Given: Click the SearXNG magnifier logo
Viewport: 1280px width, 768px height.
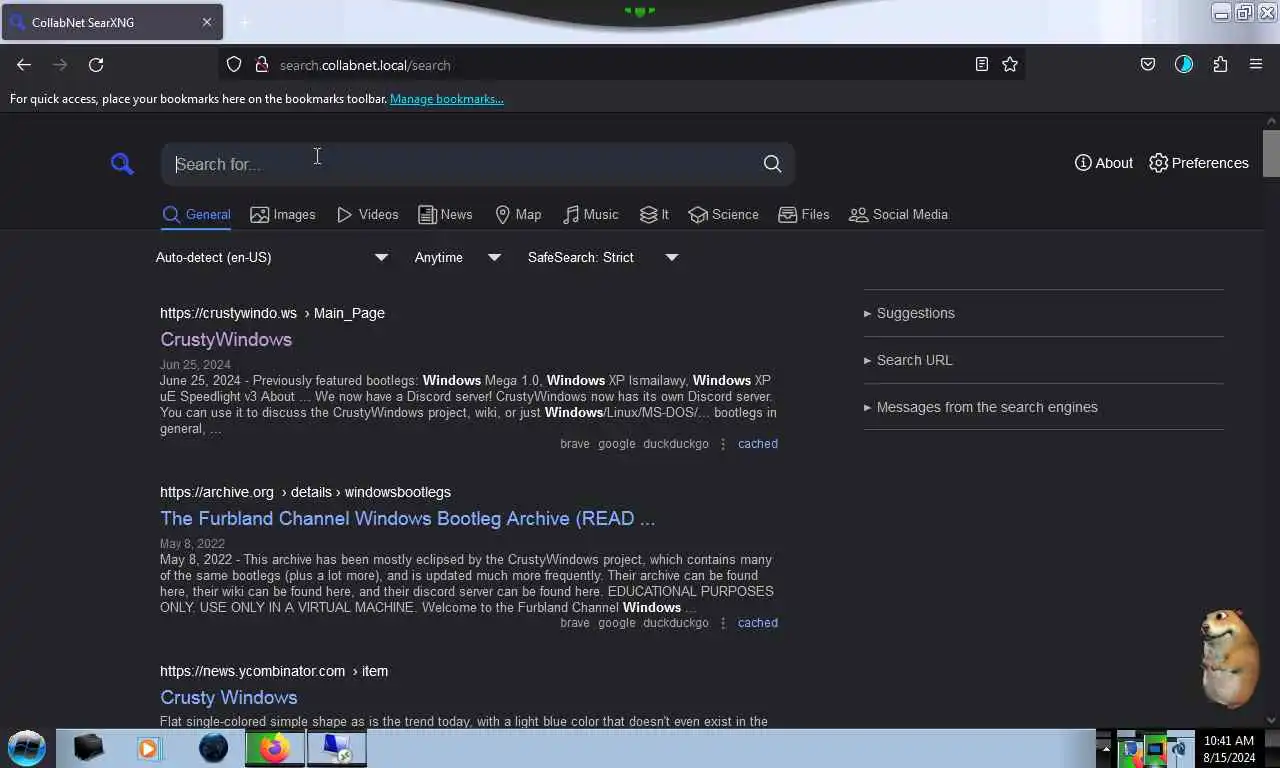Looking at the screenshot, I should [x=122, y=164].
